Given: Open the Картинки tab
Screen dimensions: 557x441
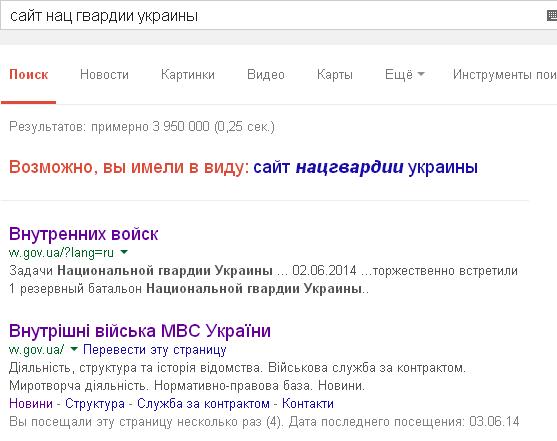Looking at the screenshot, I should pos(188,75).
